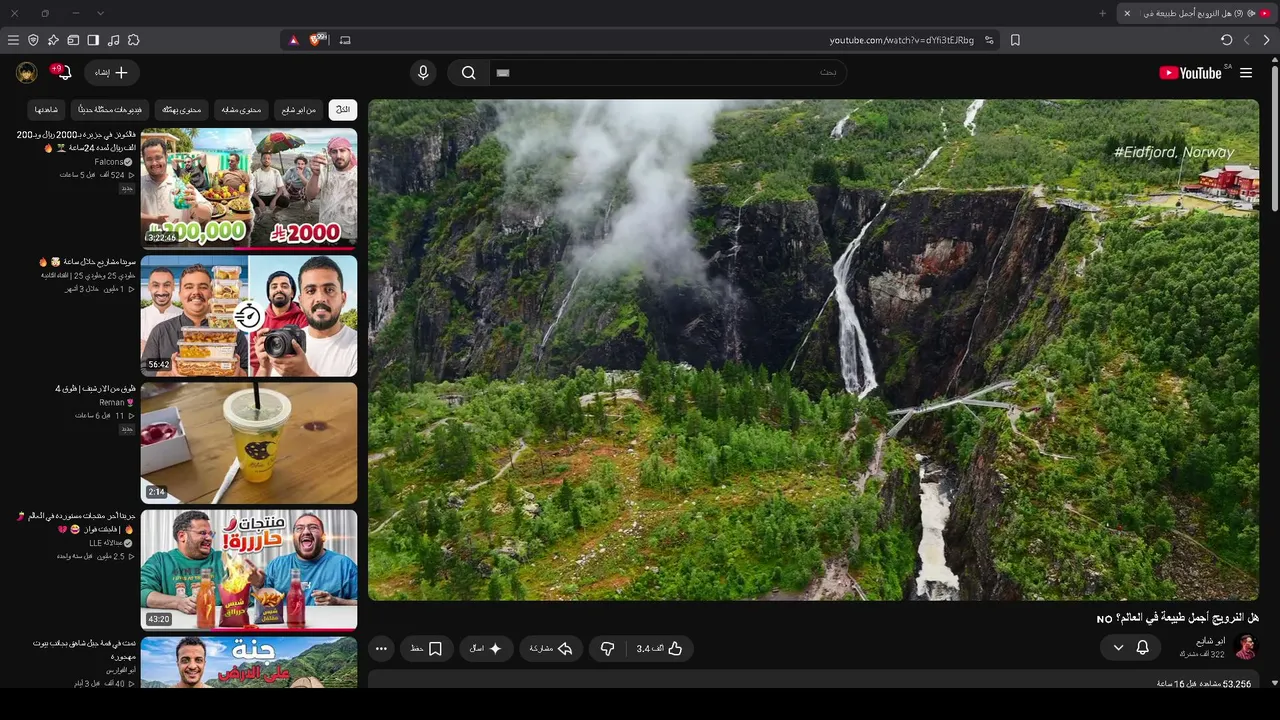Click the اسأل ask AI button
The width and height of the screenshot is (1280, 720).
[487, 649]
